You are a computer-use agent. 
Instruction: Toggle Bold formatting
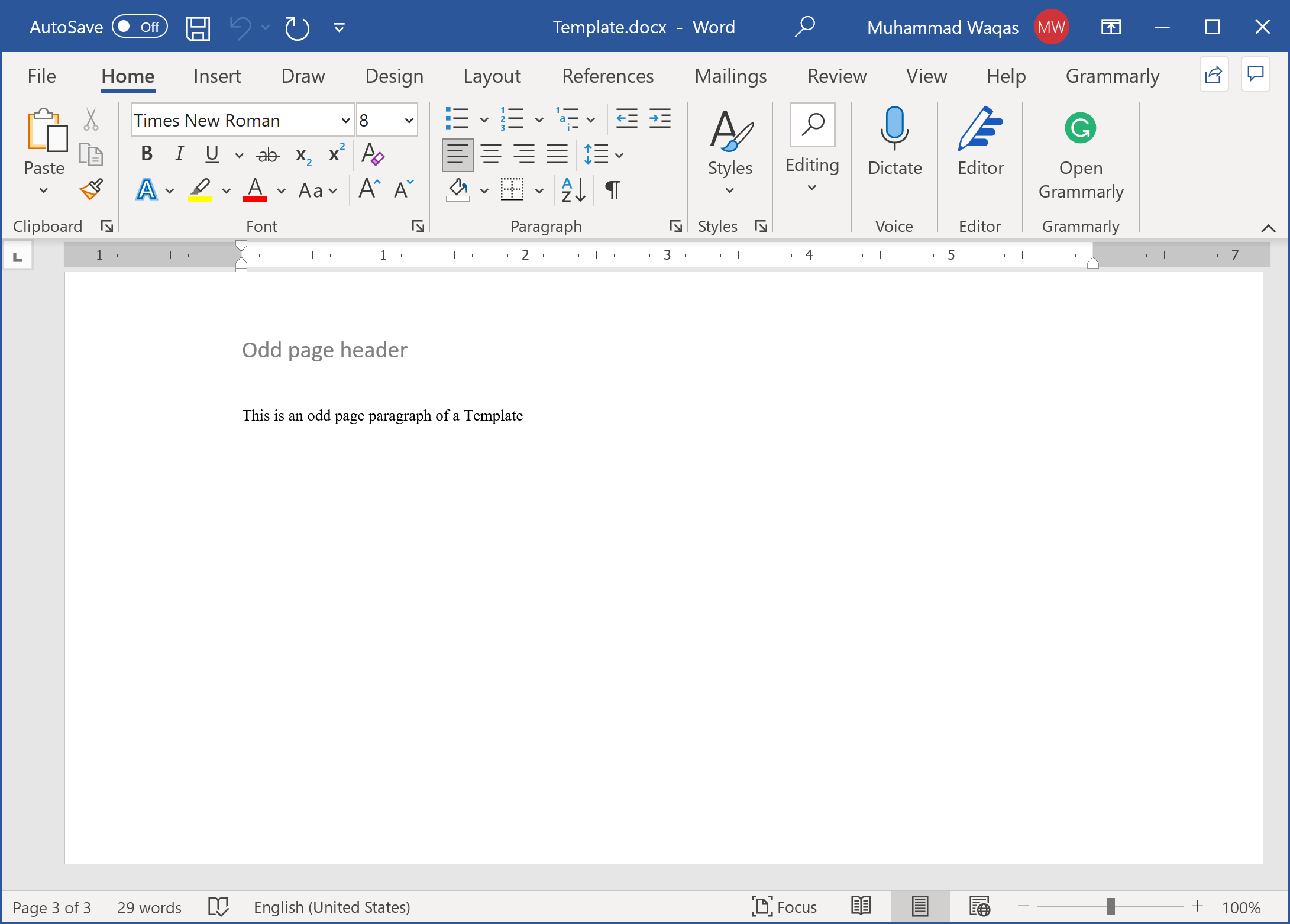coord(147,154)
